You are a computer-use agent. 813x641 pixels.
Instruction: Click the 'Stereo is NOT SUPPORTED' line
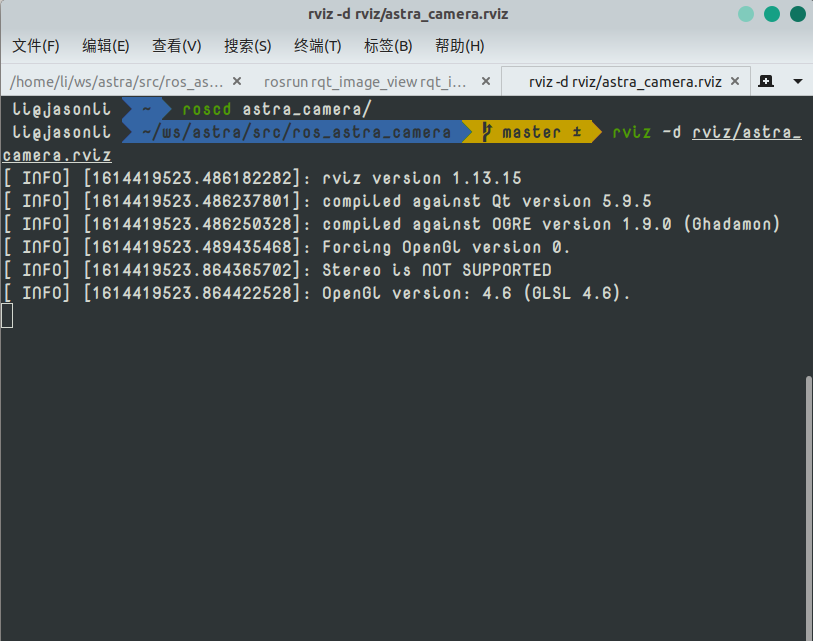click(x=437, y=270)
